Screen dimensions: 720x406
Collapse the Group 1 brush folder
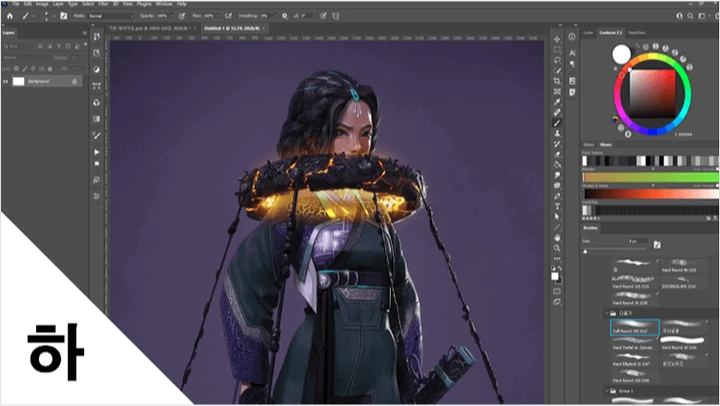(607, 391)
